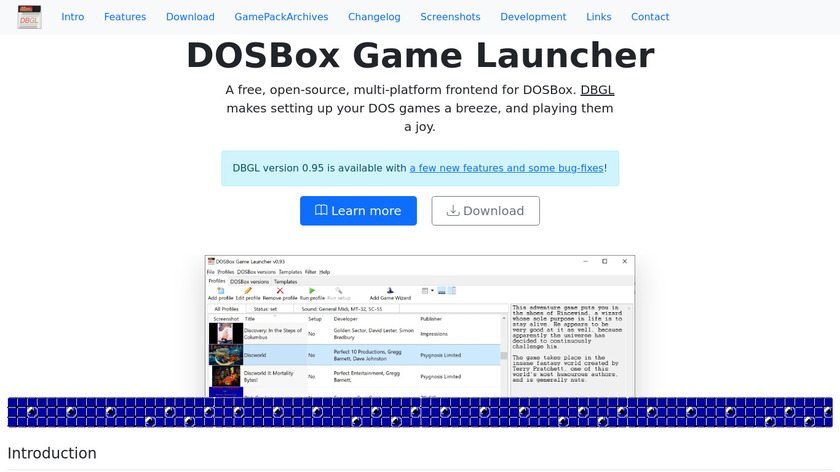The width and height of the screenshot is (840, 472).
Task: Open the Help menu in the DBGL screenshot
Action: 325,272
